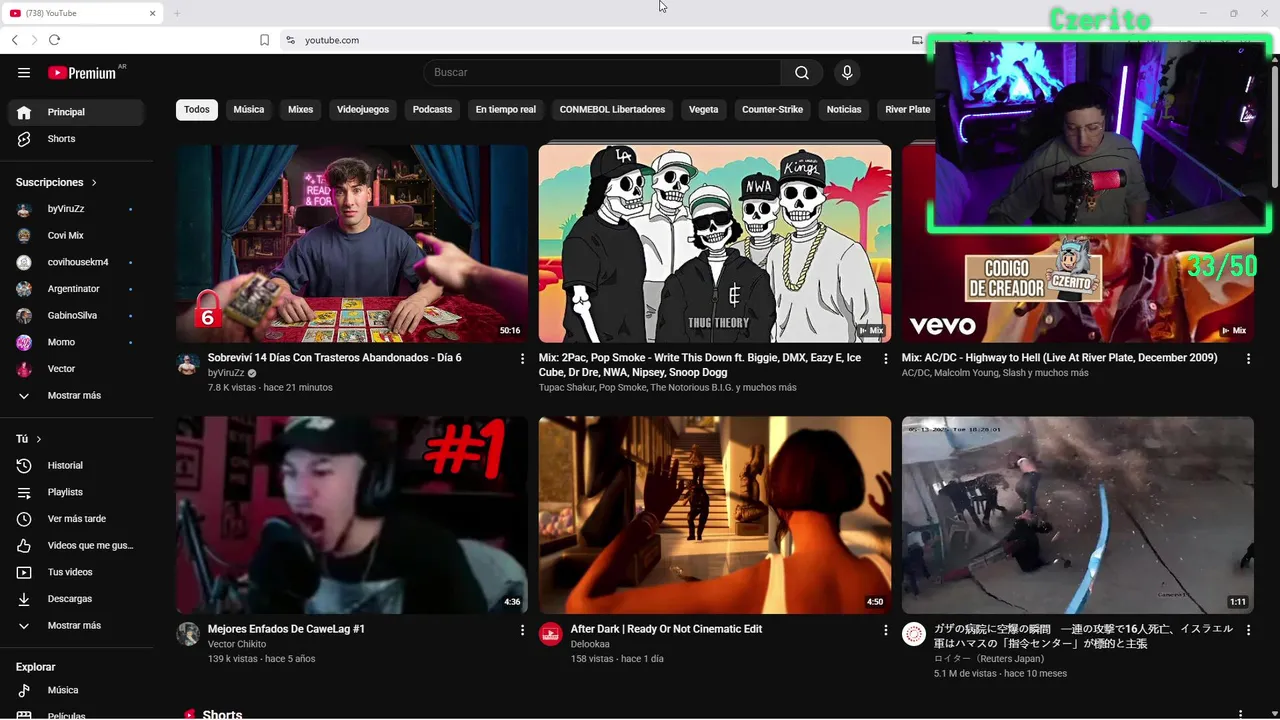Screen dimensions: 1280x720
Task: Open Principal home in sidebar
Action: click(x=77, y=112)
